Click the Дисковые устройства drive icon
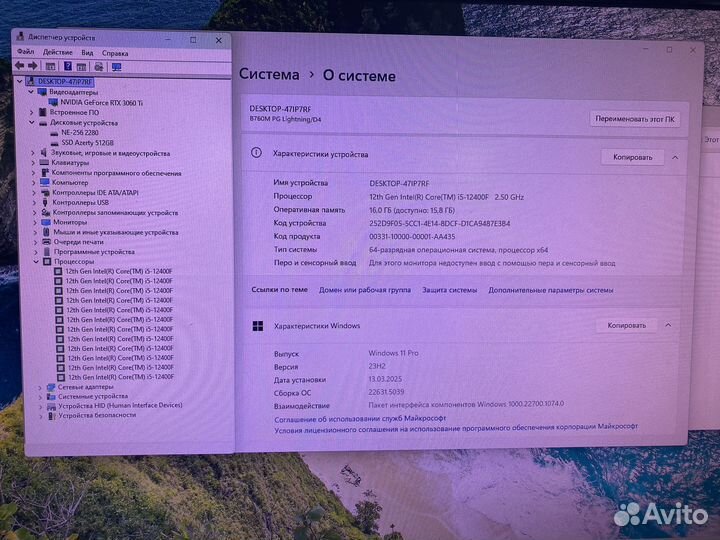The height and width of the screenshot is (540, 720). (x=43, y=123)
